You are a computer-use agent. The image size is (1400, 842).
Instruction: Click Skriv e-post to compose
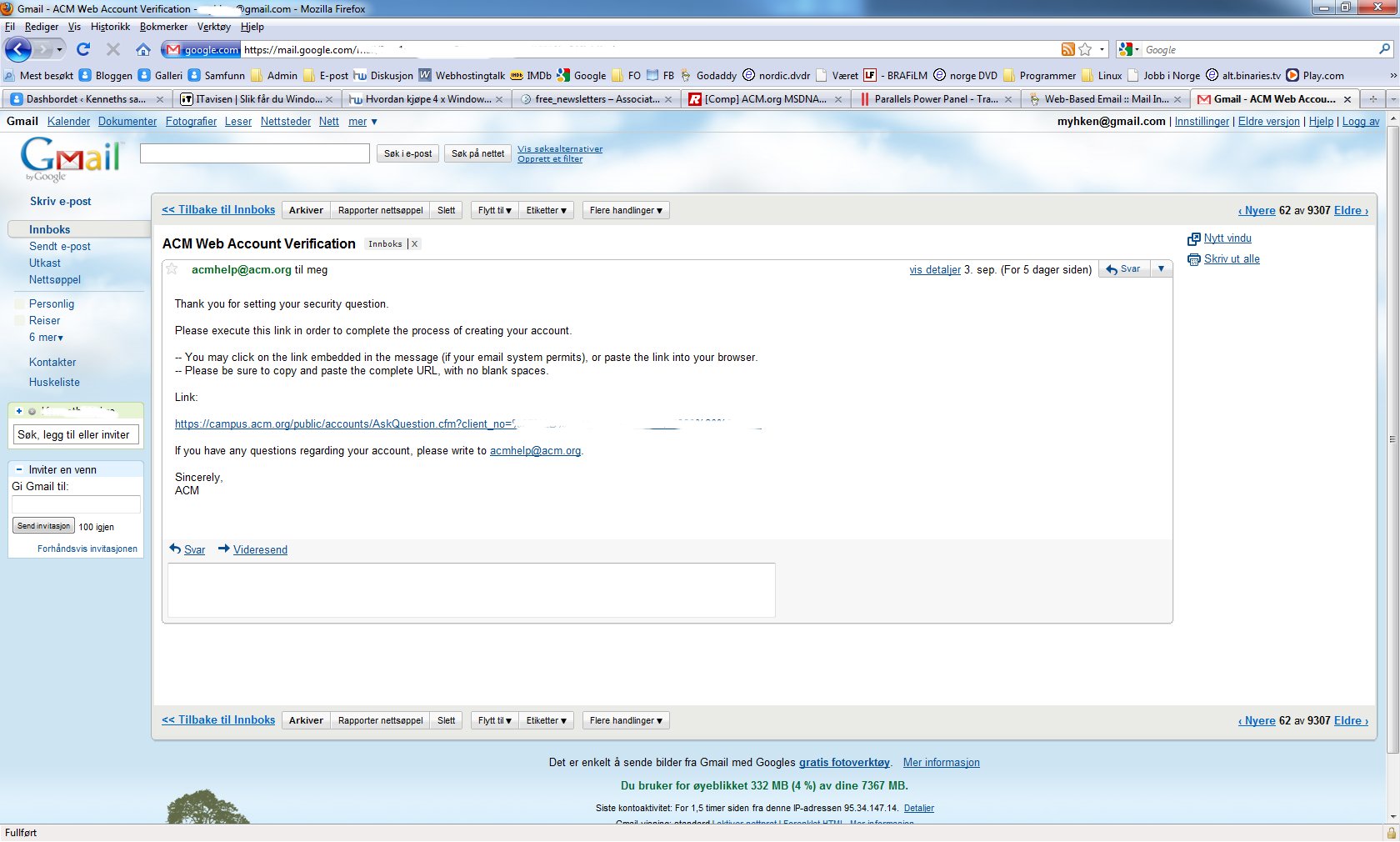tap(61, 201)
